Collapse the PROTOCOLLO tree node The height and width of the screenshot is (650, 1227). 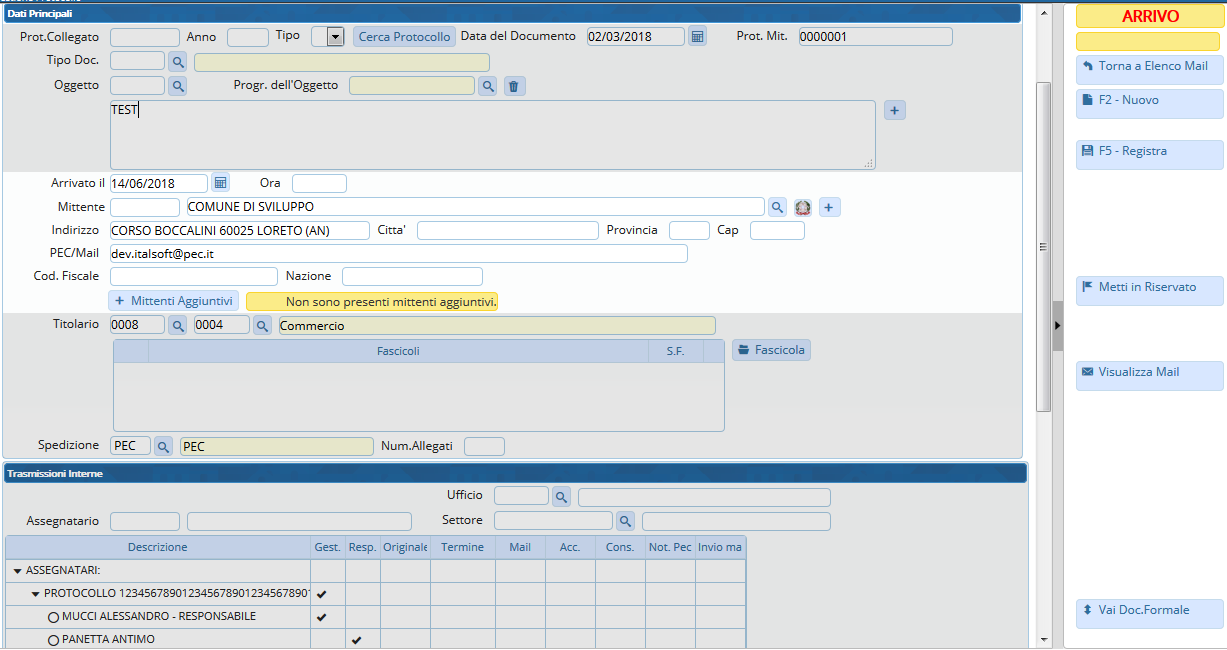pyautogui.click(x=36, y=594)
